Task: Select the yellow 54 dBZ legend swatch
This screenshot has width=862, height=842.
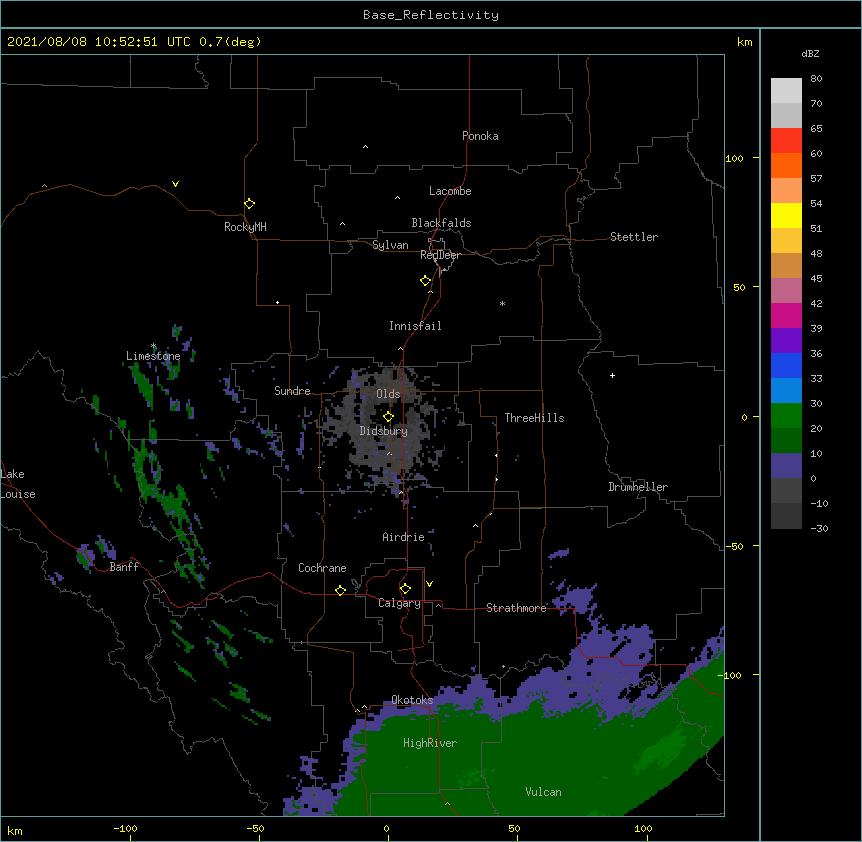Action: tap(786, 215)
